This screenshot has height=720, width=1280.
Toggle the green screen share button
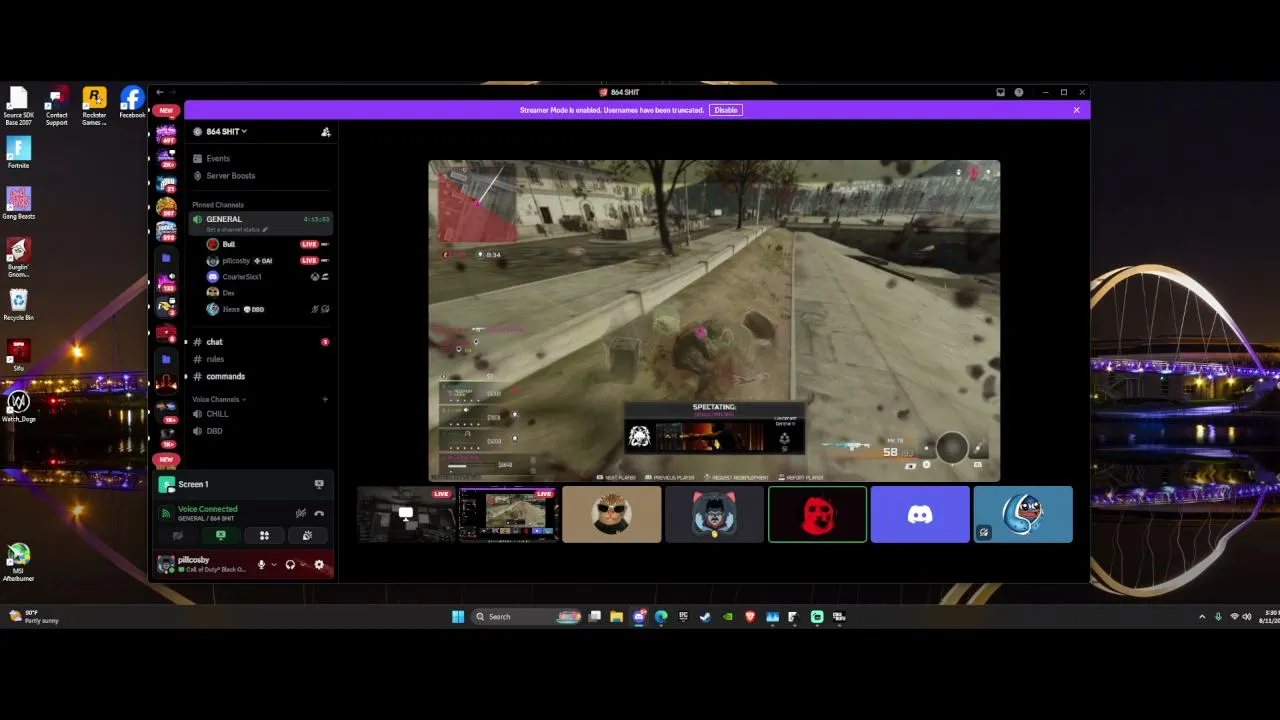pyautogui.click(x=221, y=535)
